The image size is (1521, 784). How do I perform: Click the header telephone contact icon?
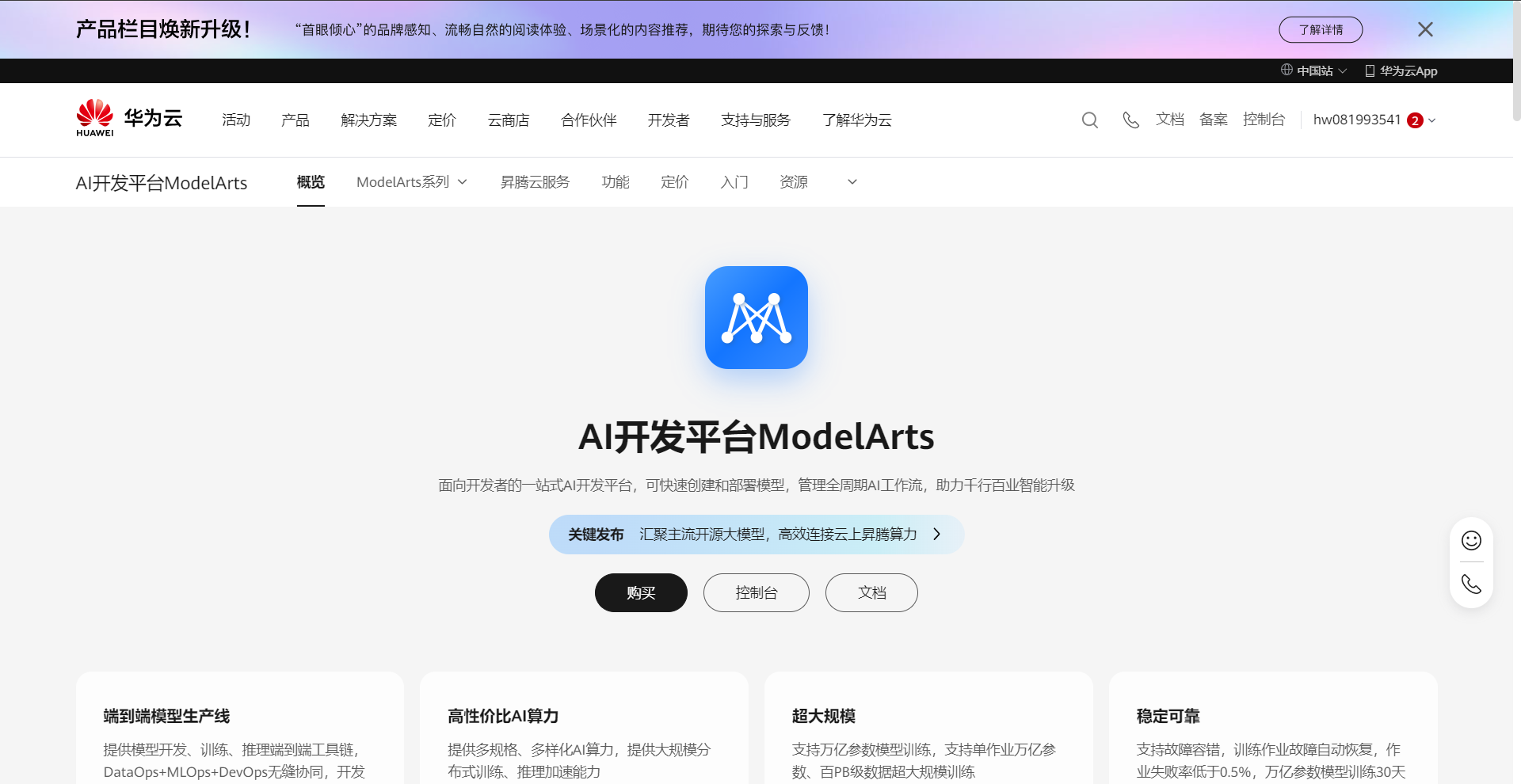coord(1130,120)
